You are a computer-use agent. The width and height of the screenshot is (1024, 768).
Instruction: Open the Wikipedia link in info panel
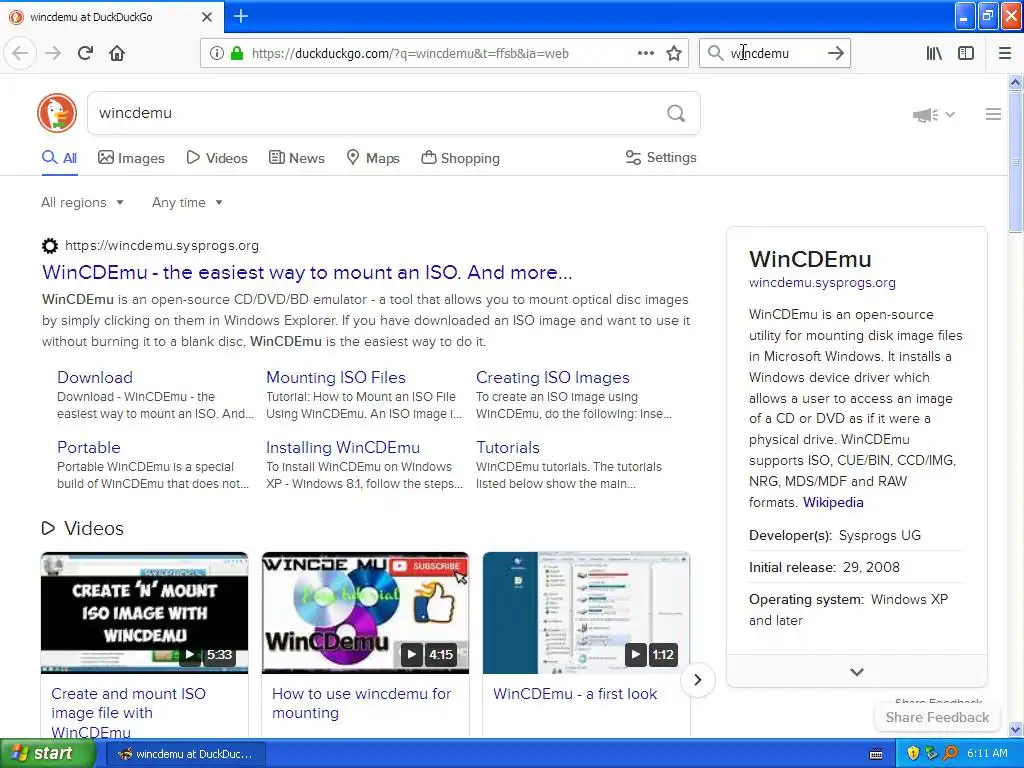click(833, 502)
